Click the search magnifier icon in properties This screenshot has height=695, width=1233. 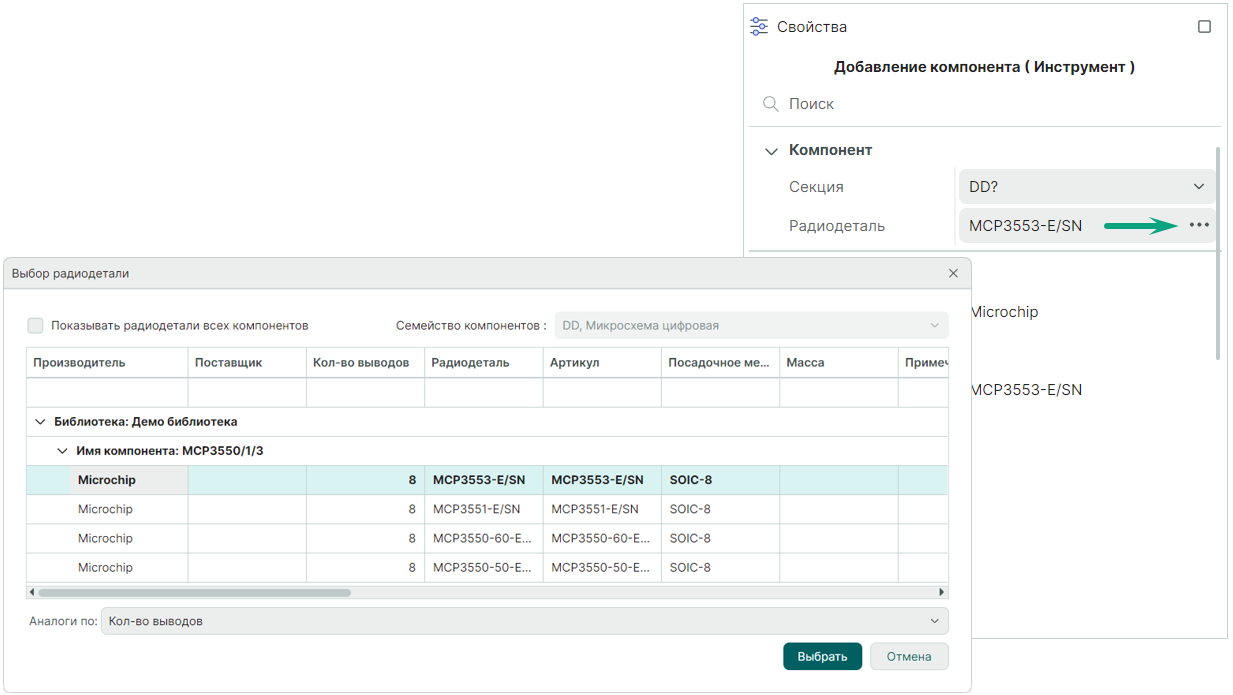coord(770,104)
